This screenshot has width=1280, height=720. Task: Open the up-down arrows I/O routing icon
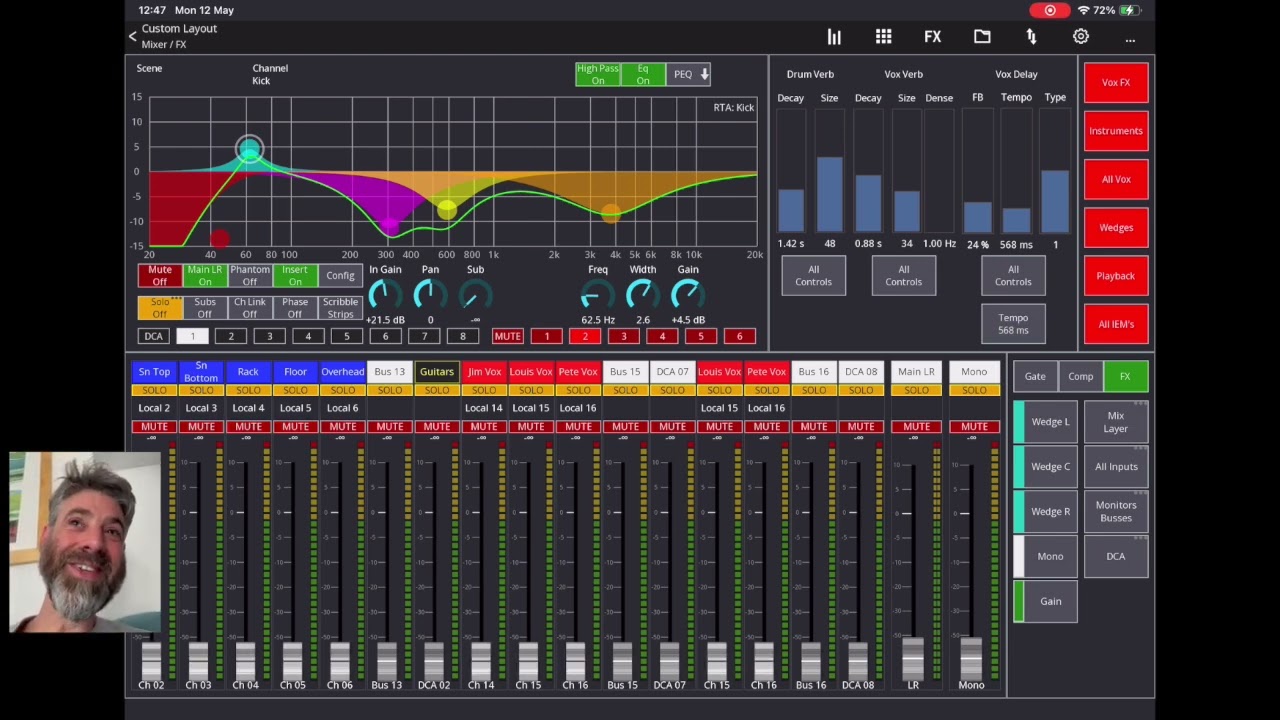1031,37
